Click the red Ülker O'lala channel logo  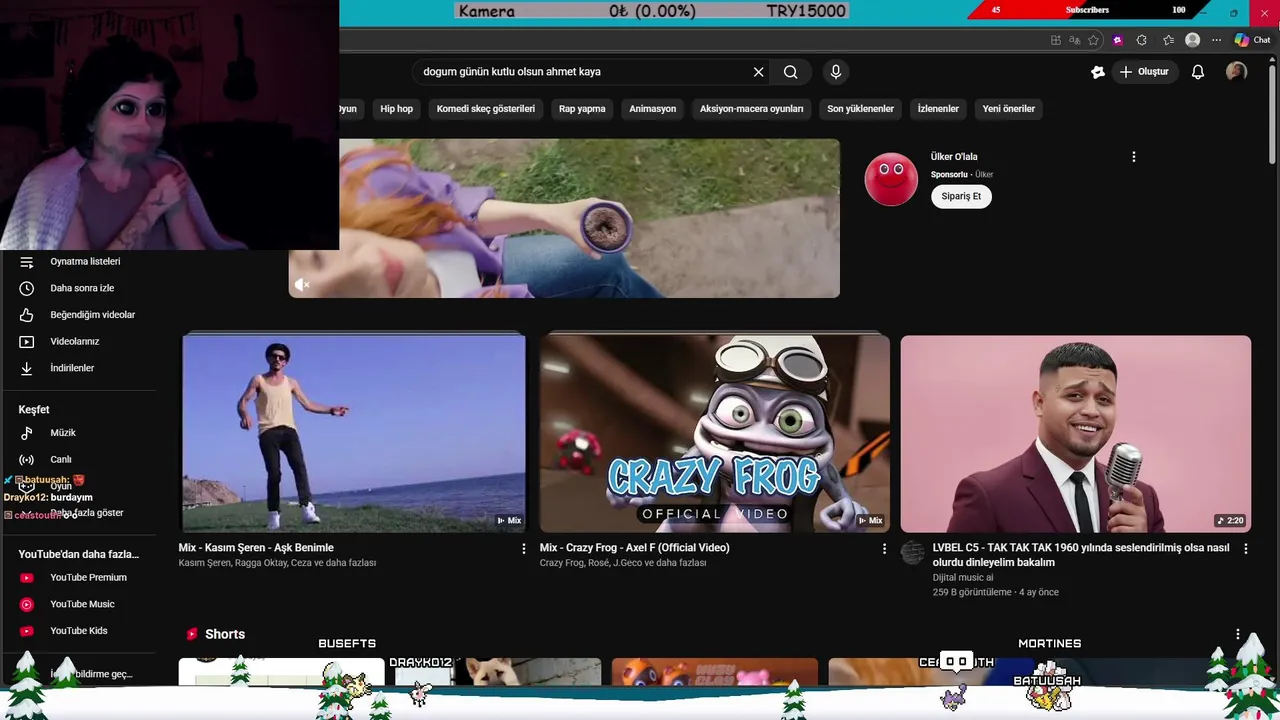tap(890, 180)
